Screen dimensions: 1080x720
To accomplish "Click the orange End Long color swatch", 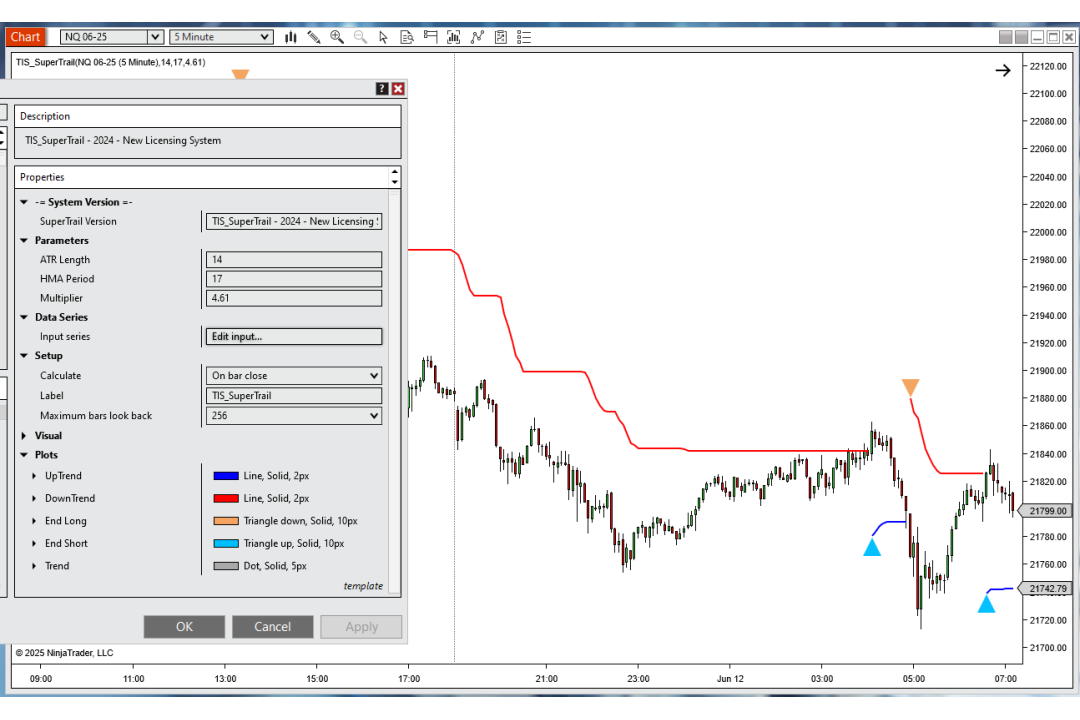I will pyautogui.click(x=226, y=521).
